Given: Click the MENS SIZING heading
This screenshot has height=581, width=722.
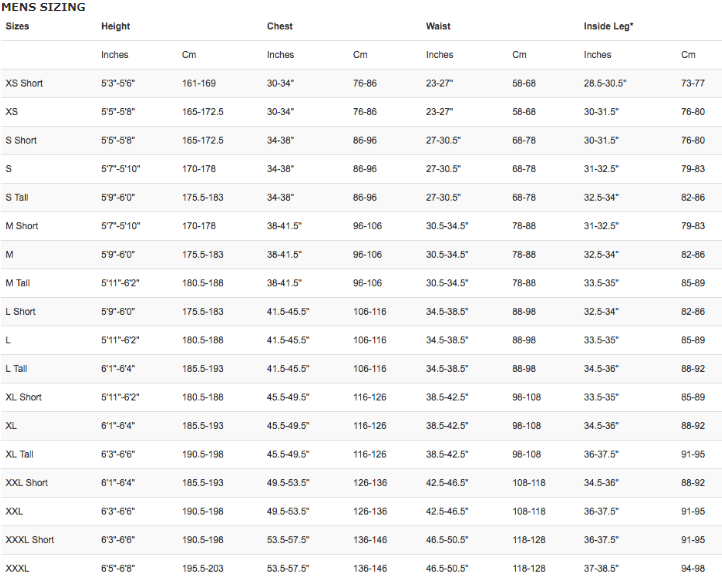Looking at the screenshot, I should (x=43, y=7).
